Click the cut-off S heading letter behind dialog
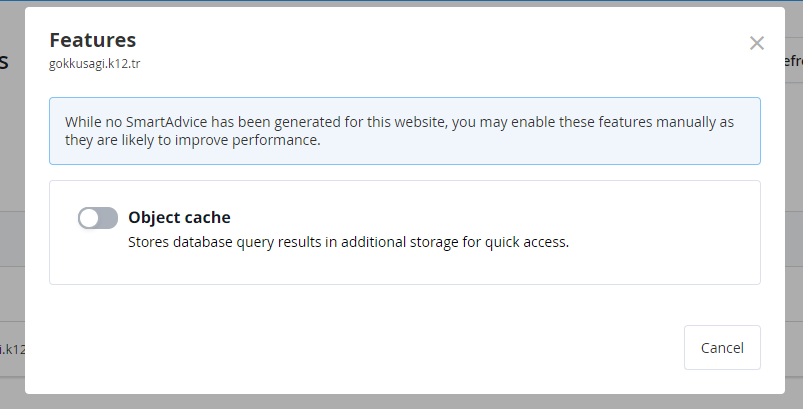This screenshot has height=409, width=803. (4, 62)
